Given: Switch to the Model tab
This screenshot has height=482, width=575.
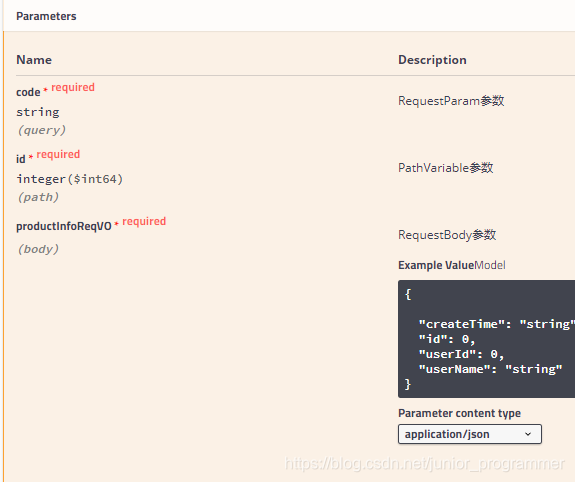Looking at the screenshot, I should point(490,265).
